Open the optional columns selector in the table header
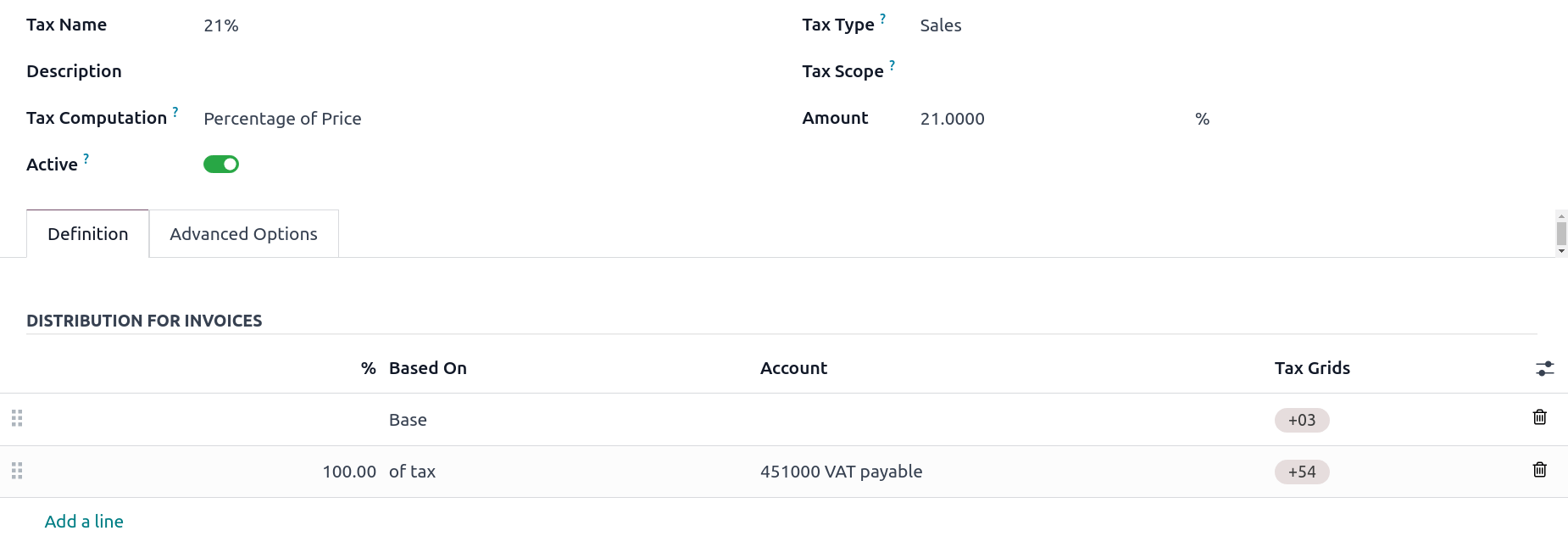1568x542 pixels. point(1544,368)
